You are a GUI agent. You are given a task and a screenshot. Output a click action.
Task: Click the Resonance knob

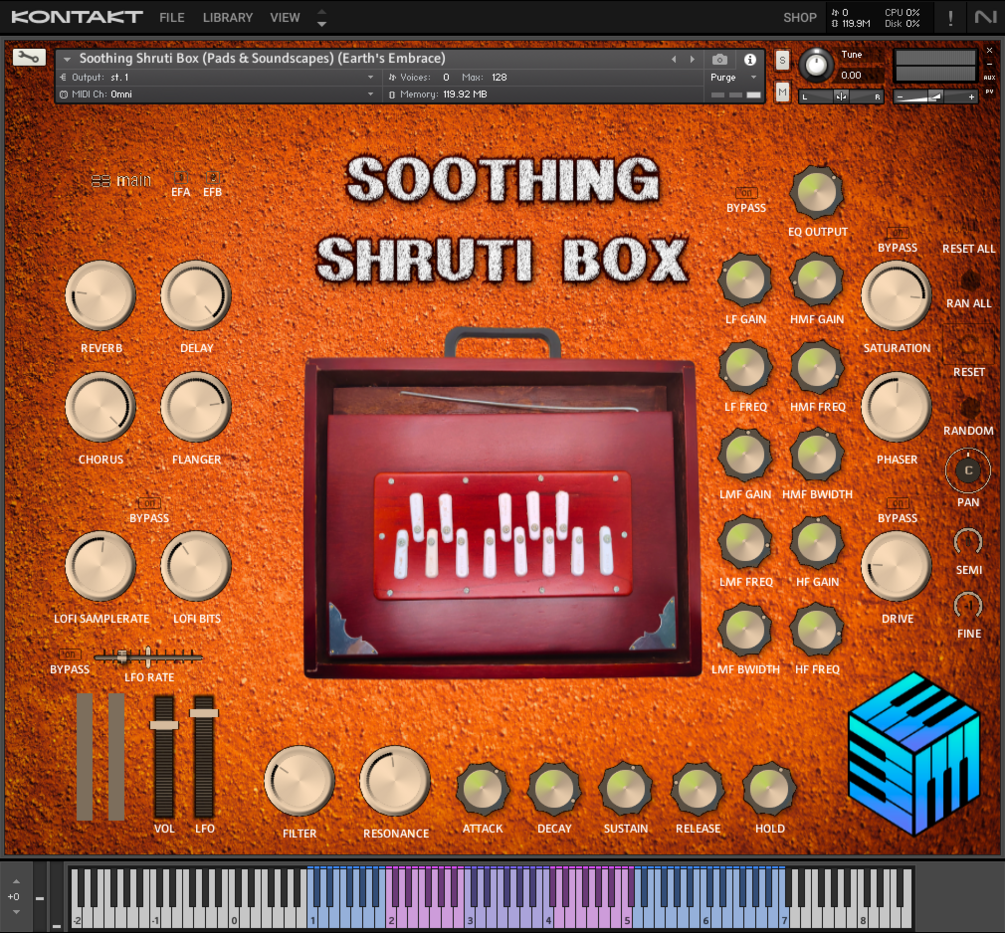click(x=395, y=780)
